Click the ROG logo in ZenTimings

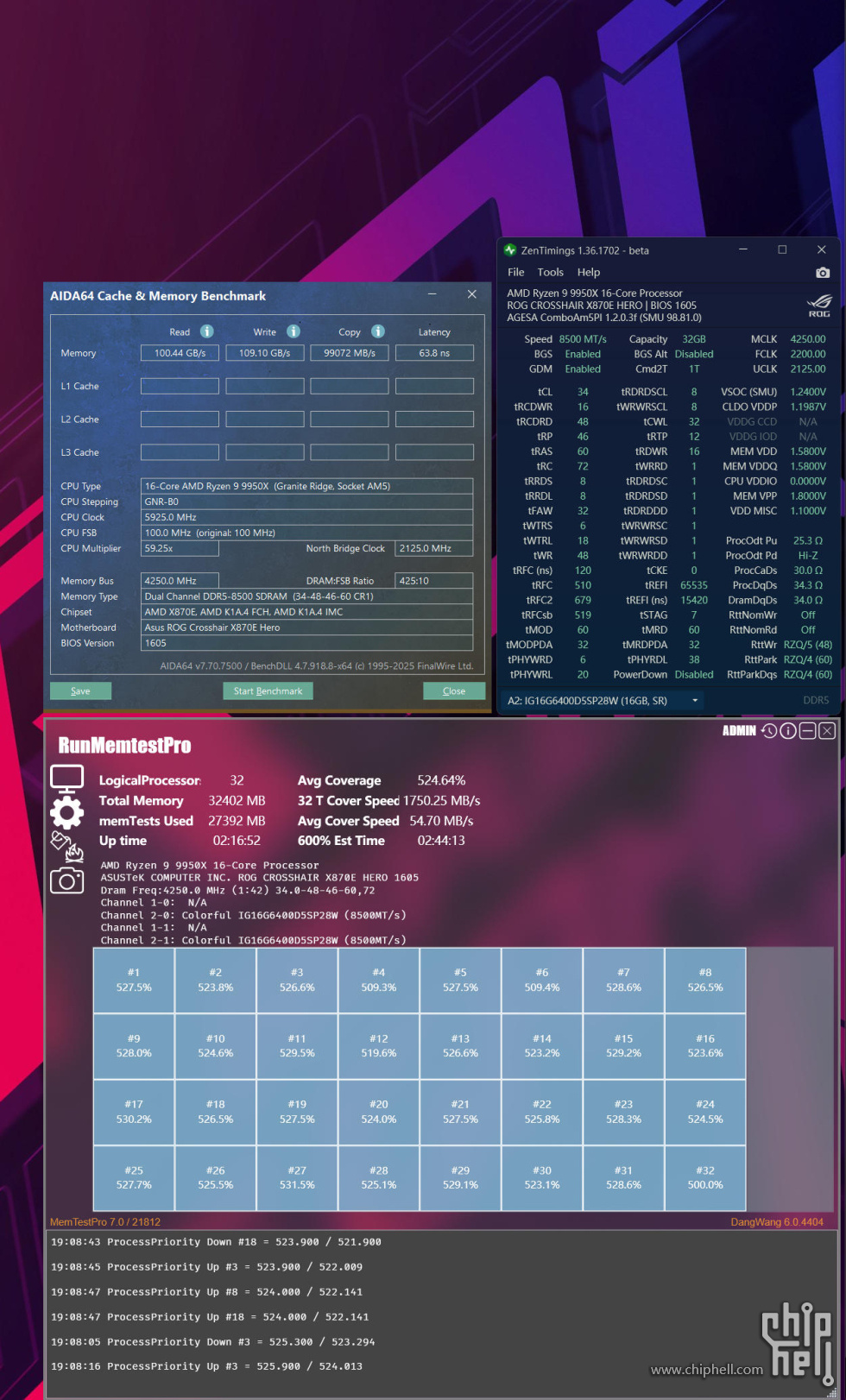[818, 306]
